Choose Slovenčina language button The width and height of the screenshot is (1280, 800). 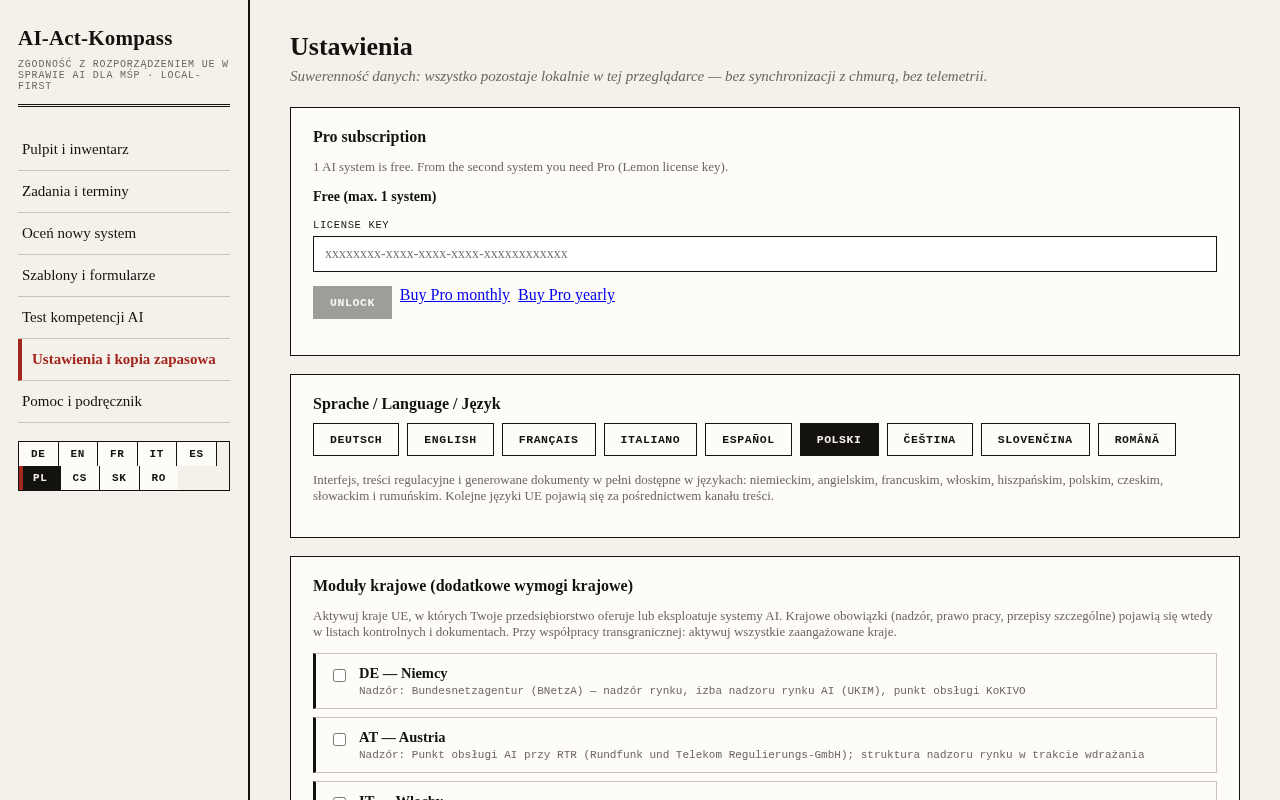tap(1035, 440)
